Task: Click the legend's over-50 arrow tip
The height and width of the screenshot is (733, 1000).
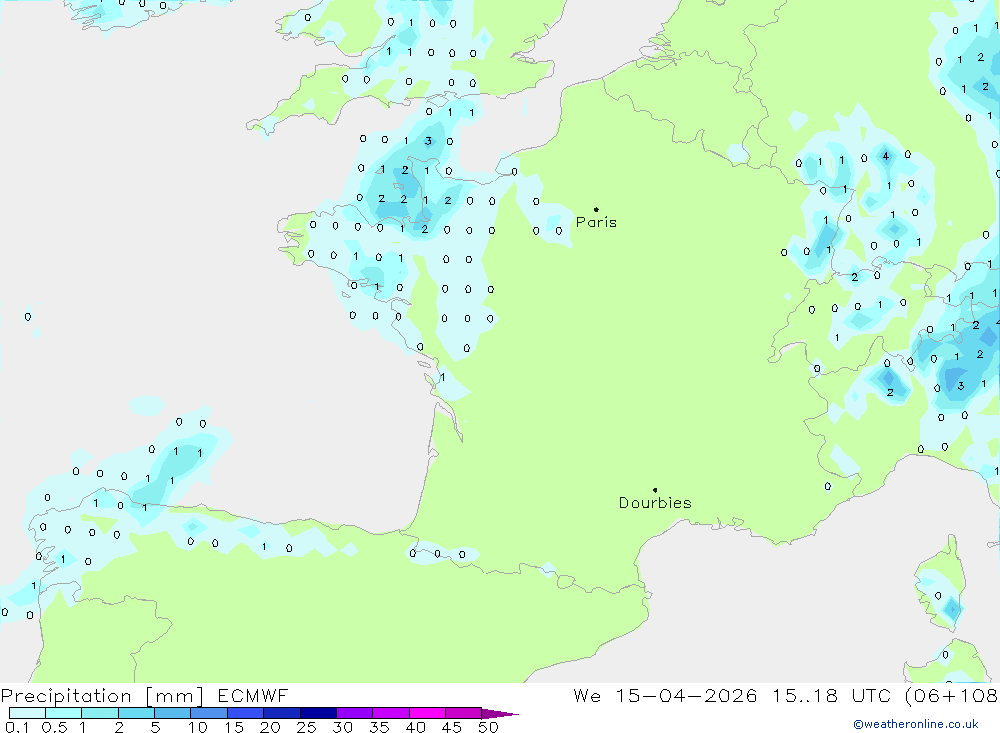Action: 500,714
